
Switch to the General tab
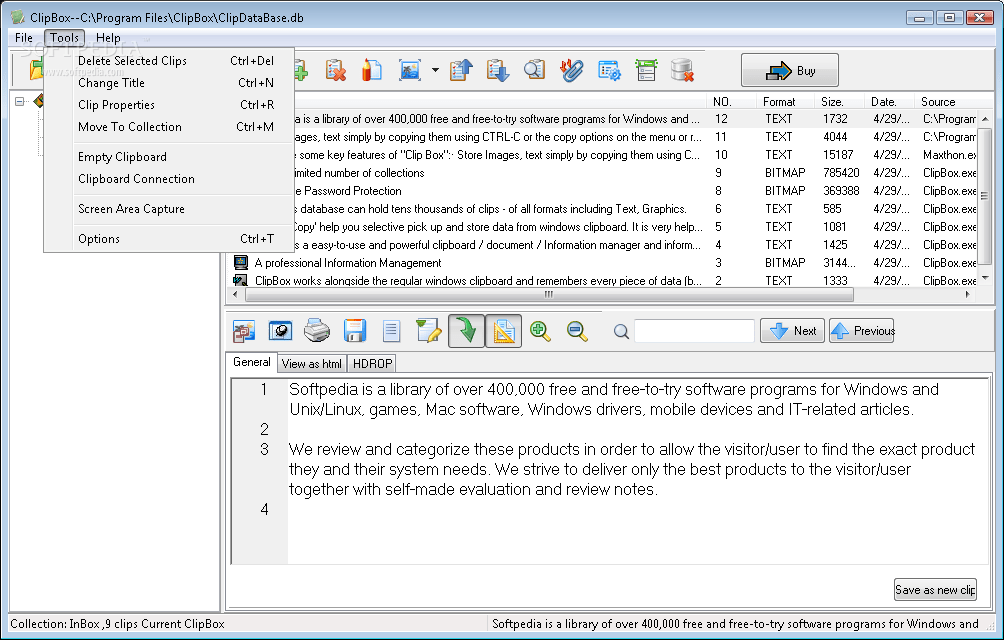(x=252, y=362)
